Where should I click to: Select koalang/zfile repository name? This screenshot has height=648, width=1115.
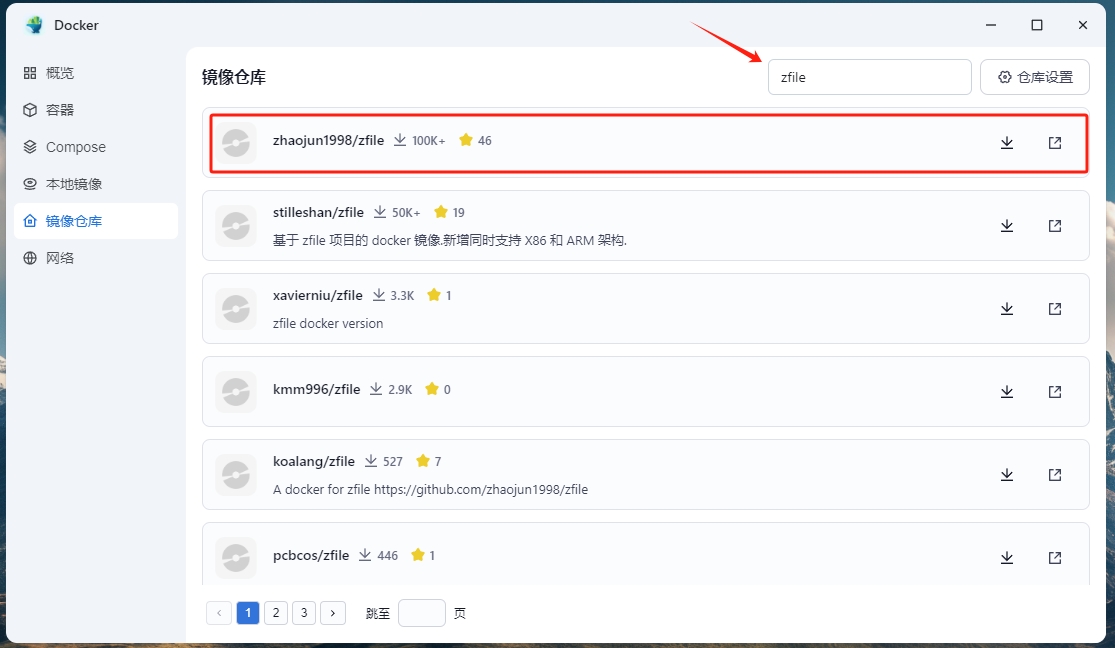click(314, 461)
